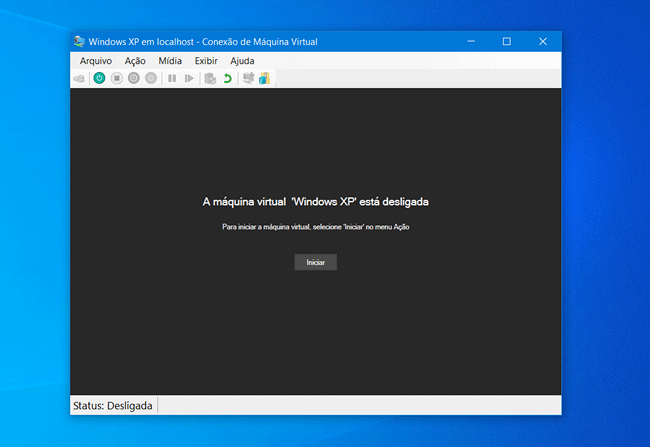Click the Enhanced Session toolbar icon
The image size is (650, 447).
pyautogui.click(x=248, y=78)
